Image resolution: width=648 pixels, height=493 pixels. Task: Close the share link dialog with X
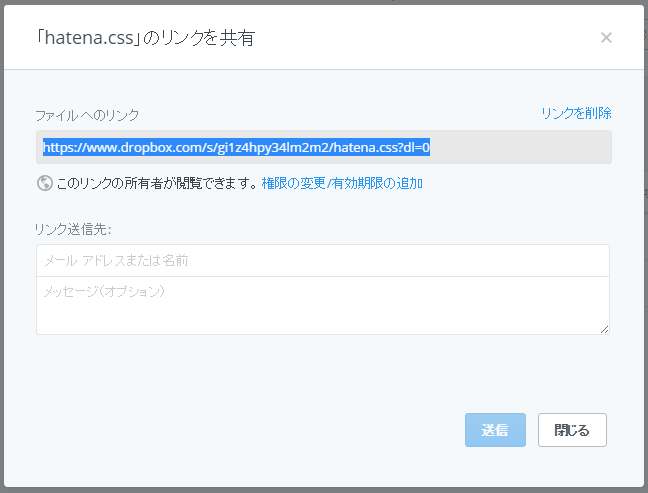[606, 38]
